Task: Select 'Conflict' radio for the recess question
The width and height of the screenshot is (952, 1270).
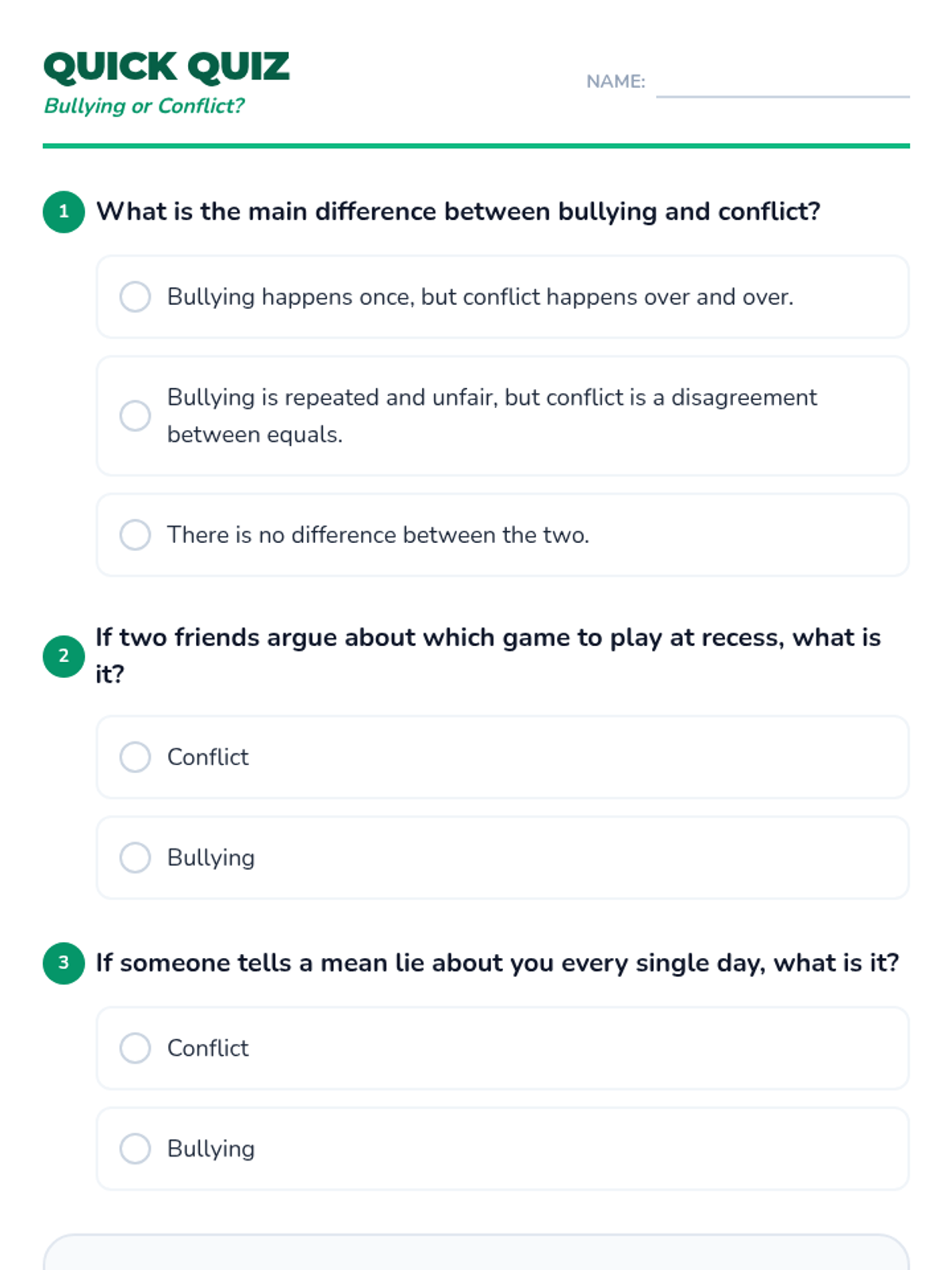Action: click(135, 757)
